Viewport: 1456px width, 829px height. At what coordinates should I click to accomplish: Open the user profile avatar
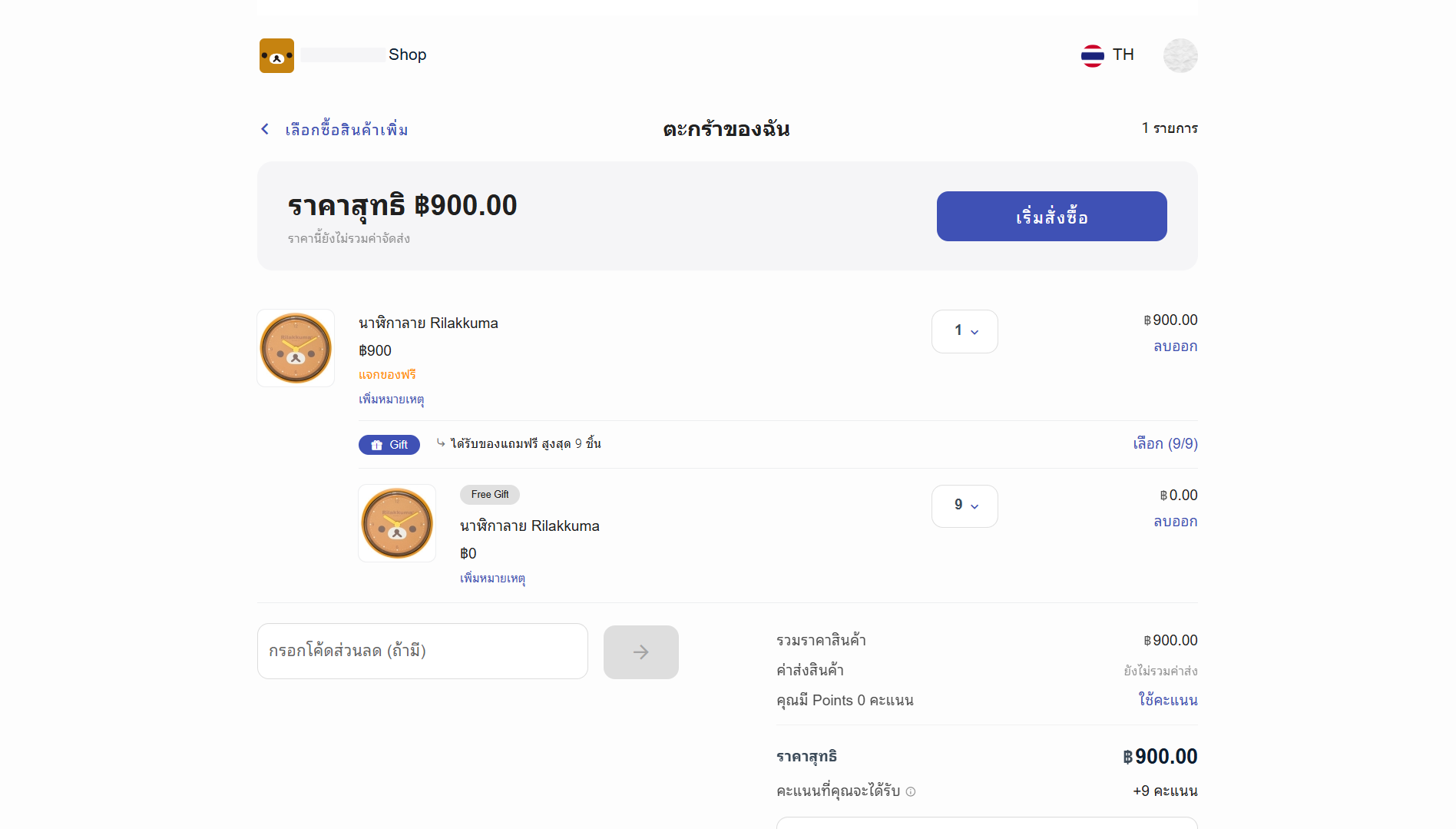pos(1180,55)
